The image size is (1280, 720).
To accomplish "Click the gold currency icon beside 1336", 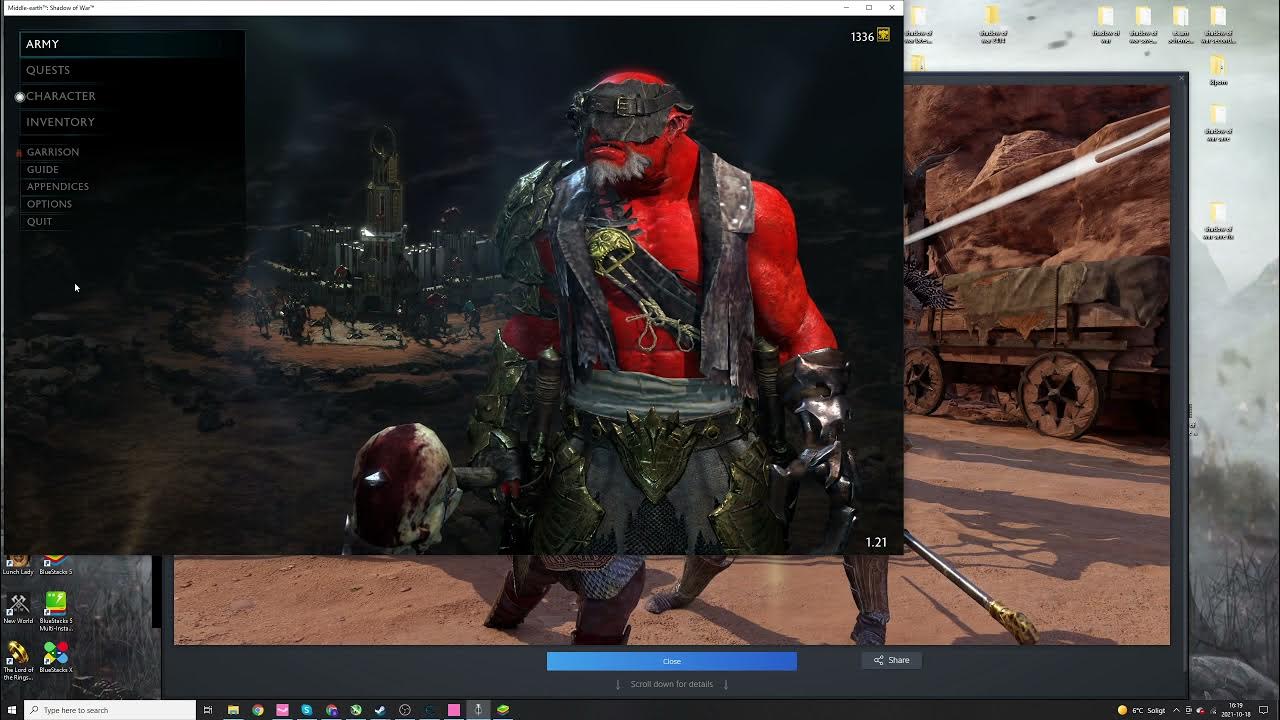I will click(x=883, y=36).
